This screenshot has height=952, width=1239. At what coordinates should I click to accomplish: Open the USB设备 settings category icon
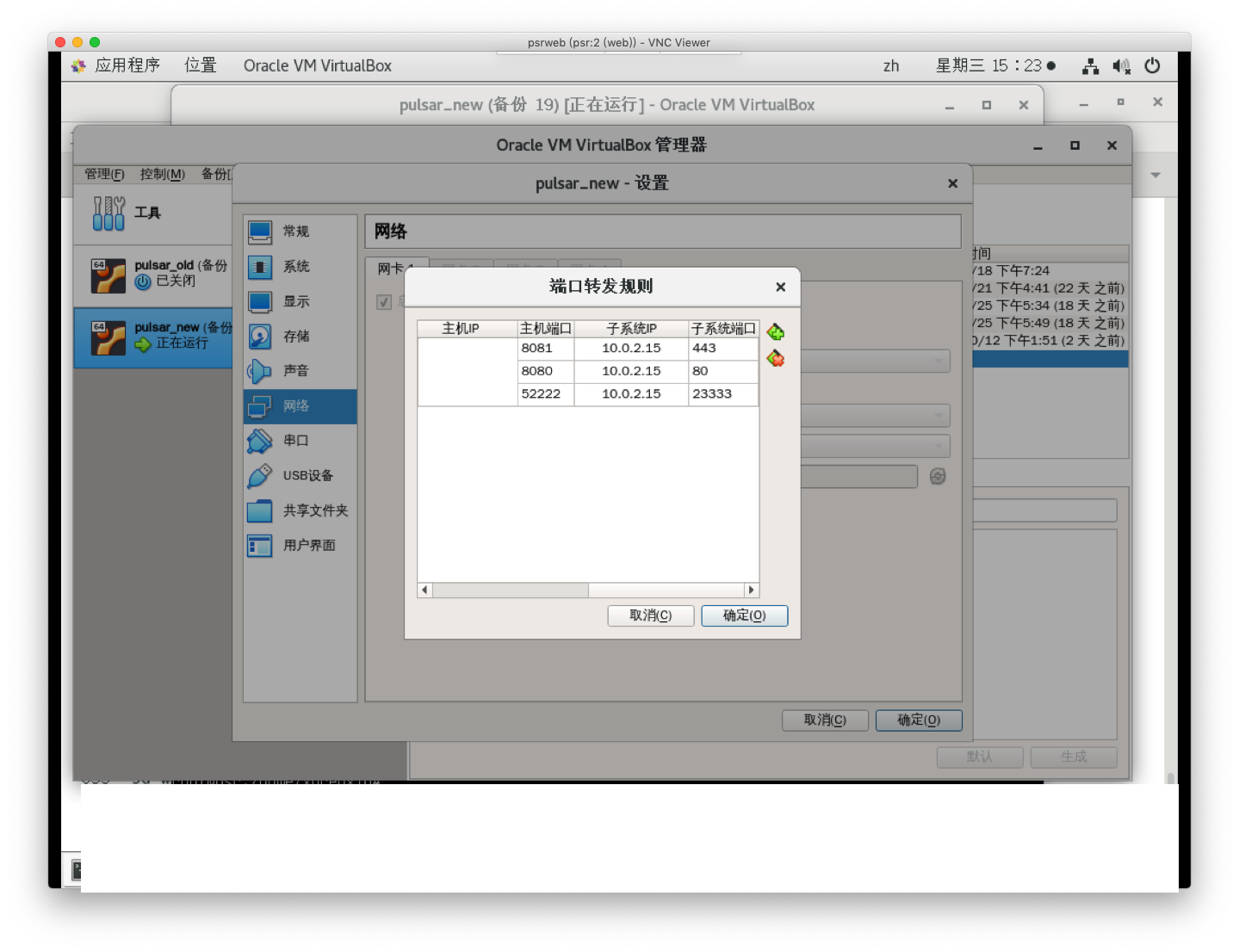(x=260, y=476)
